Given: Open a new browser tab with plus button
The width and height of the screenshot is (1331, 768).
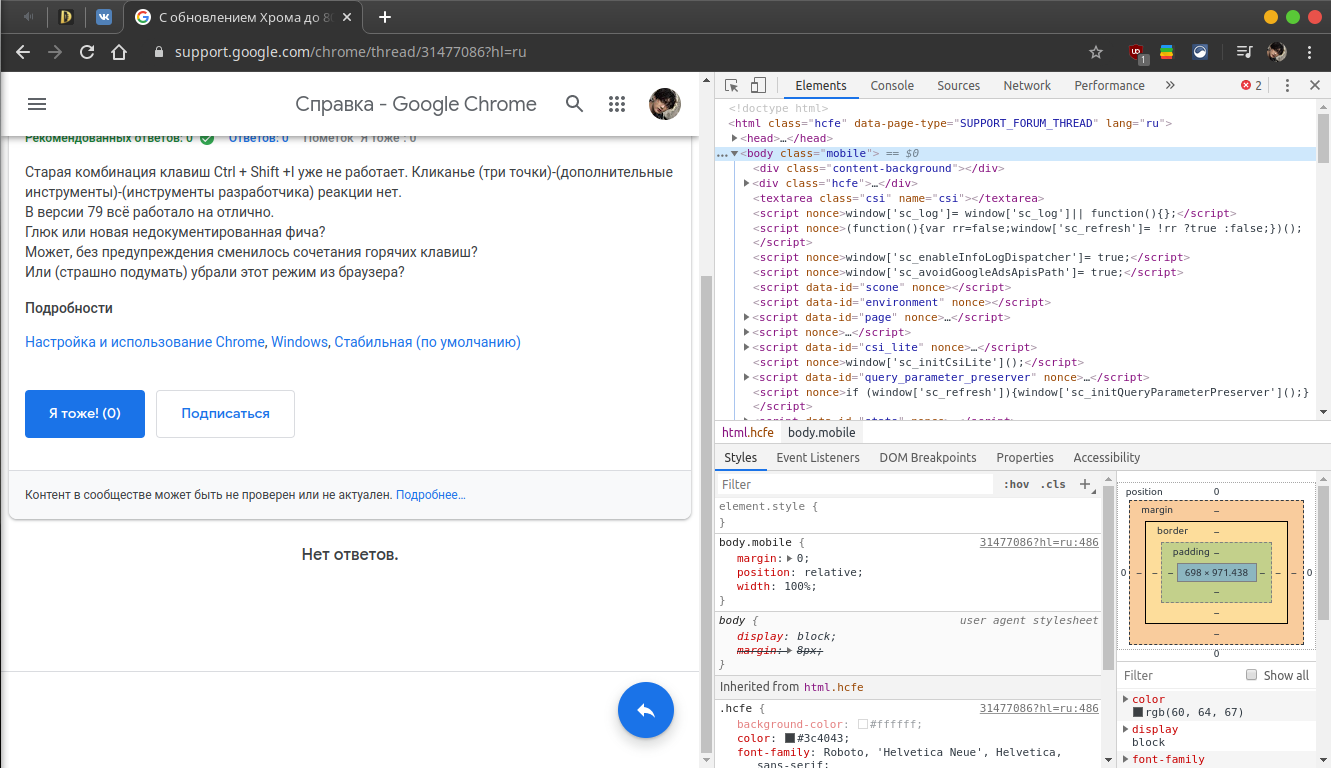Looking at the screenshot, I should click(385, 17).
